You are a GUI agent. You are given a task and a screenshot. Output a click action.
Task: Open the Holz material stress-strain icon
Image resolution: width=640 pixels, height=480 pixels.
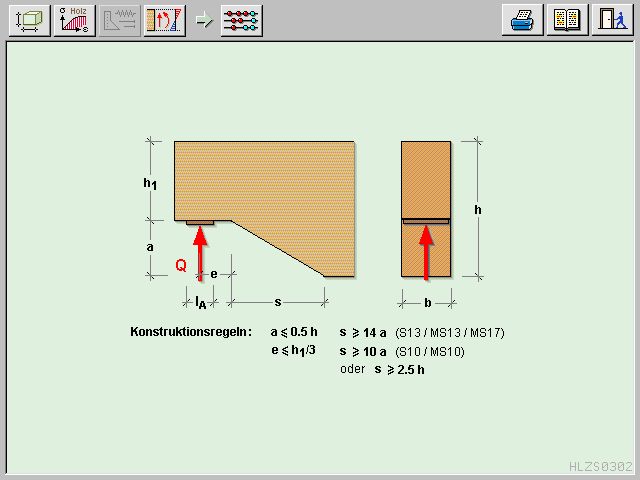(76, 20)
